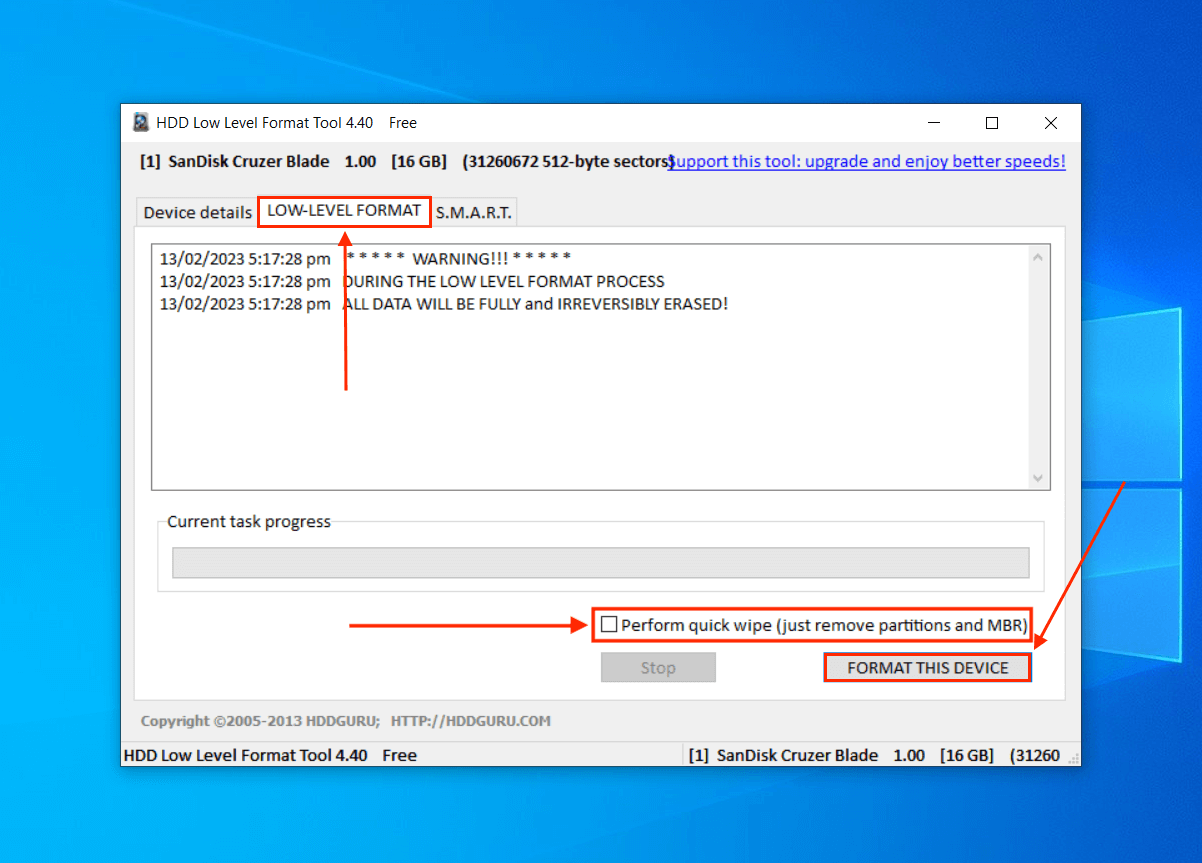Click the status bar HDD Low Level Format Tool text
Viewport: 1202px width, 863px height.
tap(270, 755)
